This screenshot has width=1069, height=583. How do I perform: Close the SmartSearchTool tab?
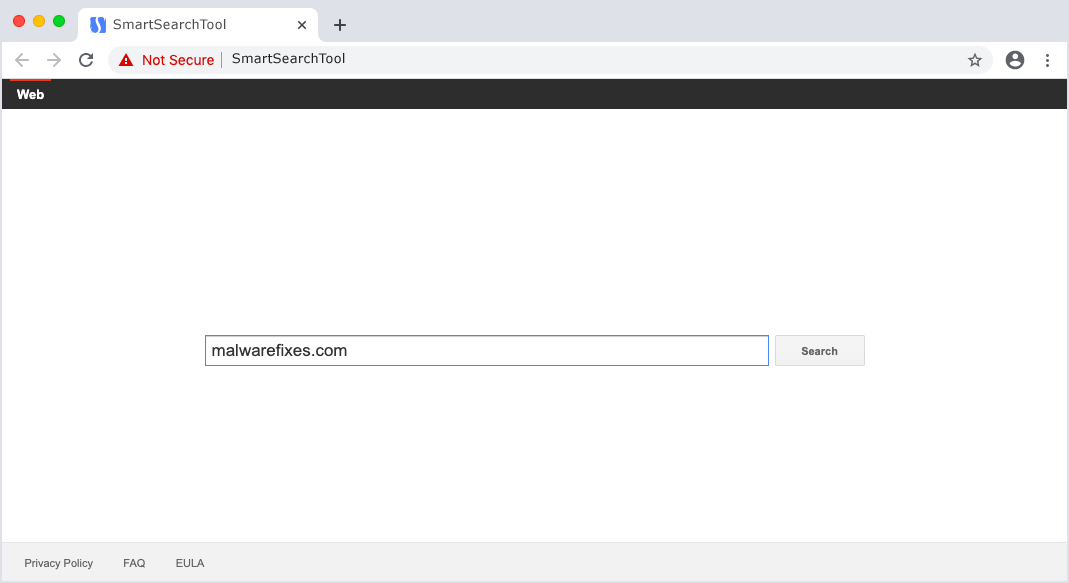click(x=302, y=25)
